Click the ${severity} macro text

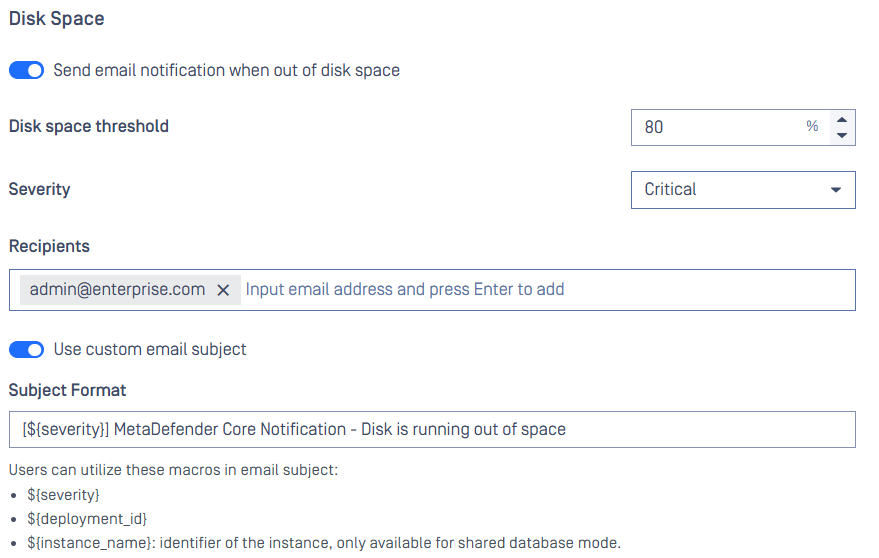[x=63, y=495]
